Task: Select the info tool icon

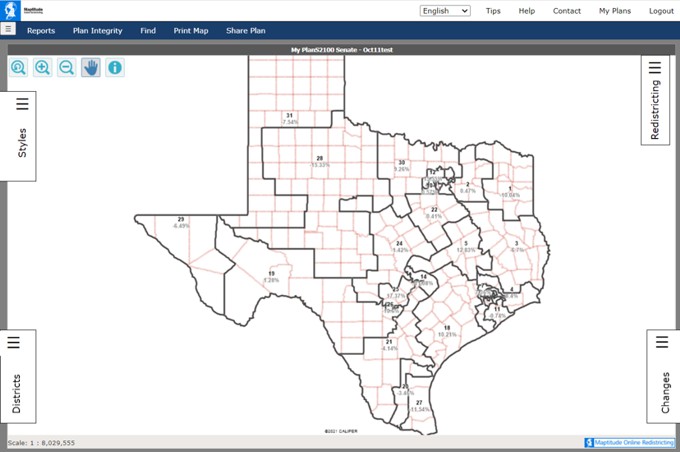Action: pyautogui.click(x=115, y=68)
